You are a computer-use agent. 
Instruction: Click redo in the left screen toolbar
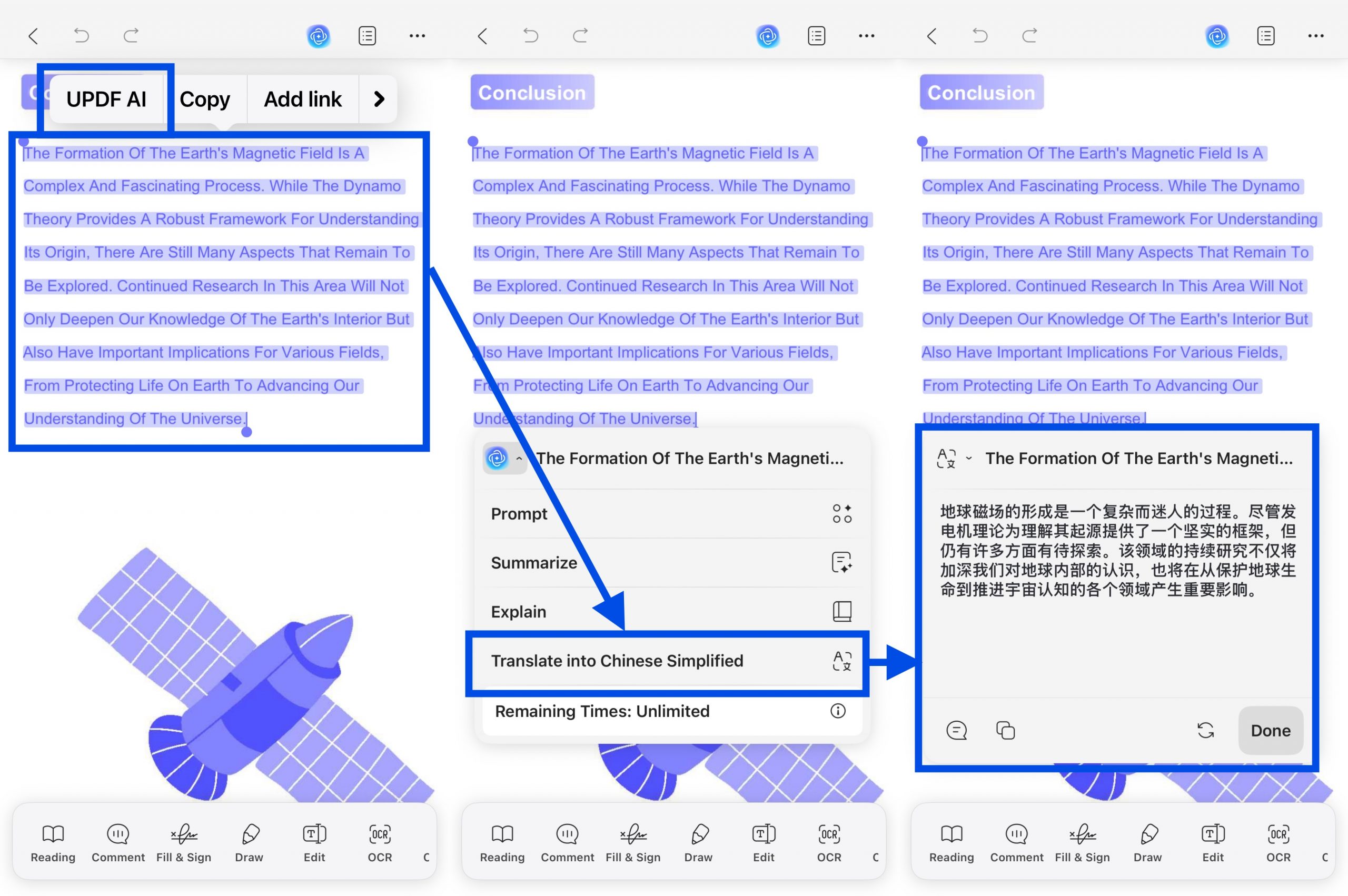tap(131, 35)
